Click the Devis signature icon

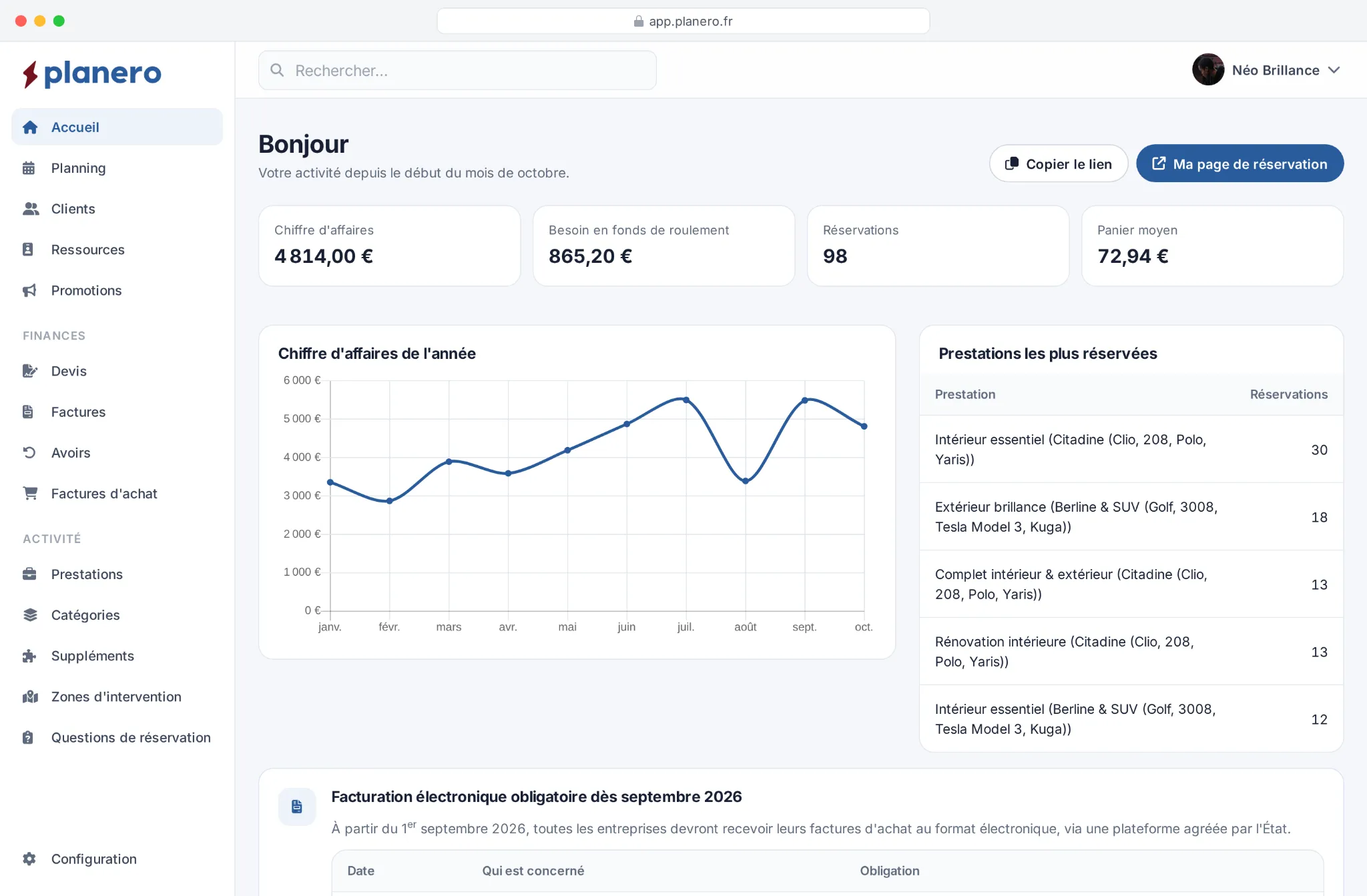(30, 371)
